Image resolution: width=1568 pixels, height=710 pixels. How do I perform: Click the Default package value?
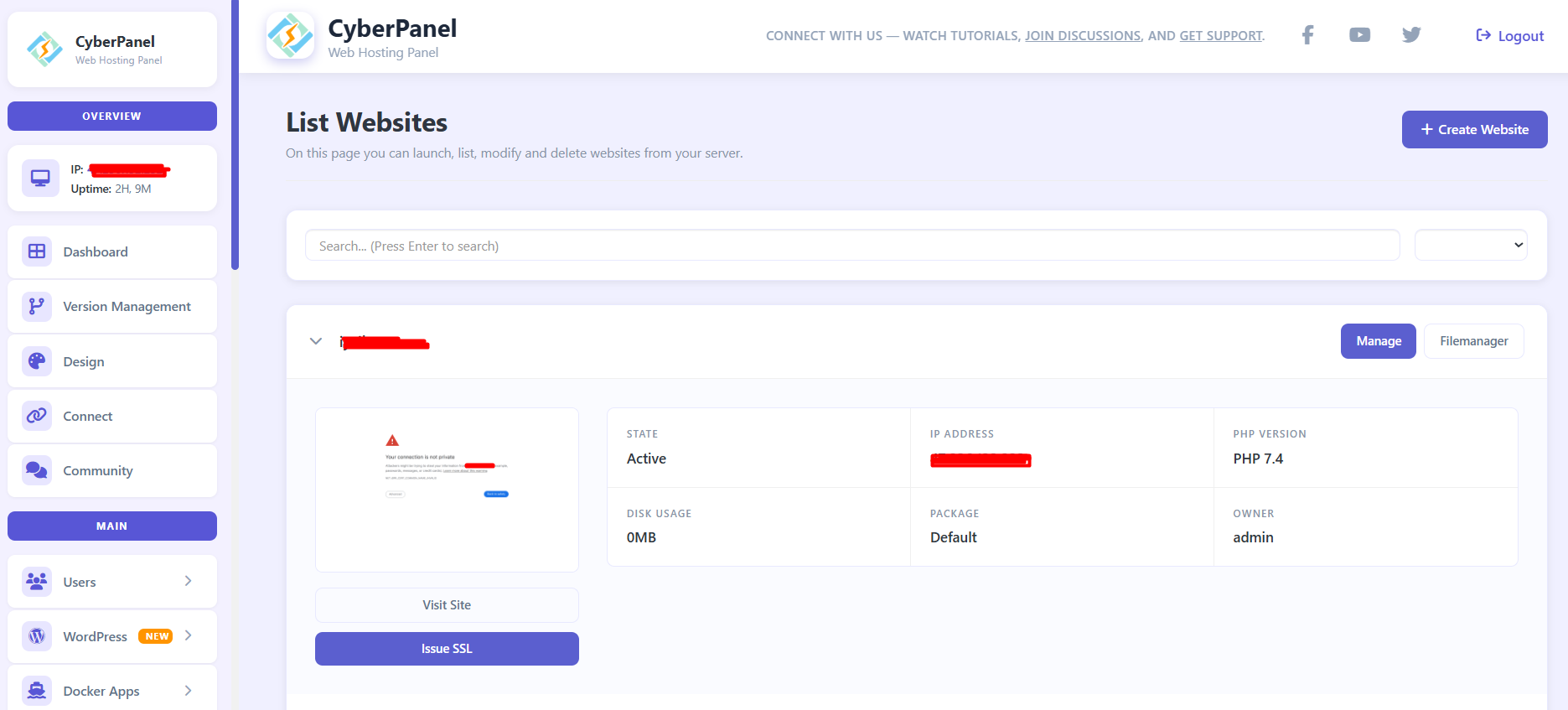pyautogui.click(x=954, y=537)
